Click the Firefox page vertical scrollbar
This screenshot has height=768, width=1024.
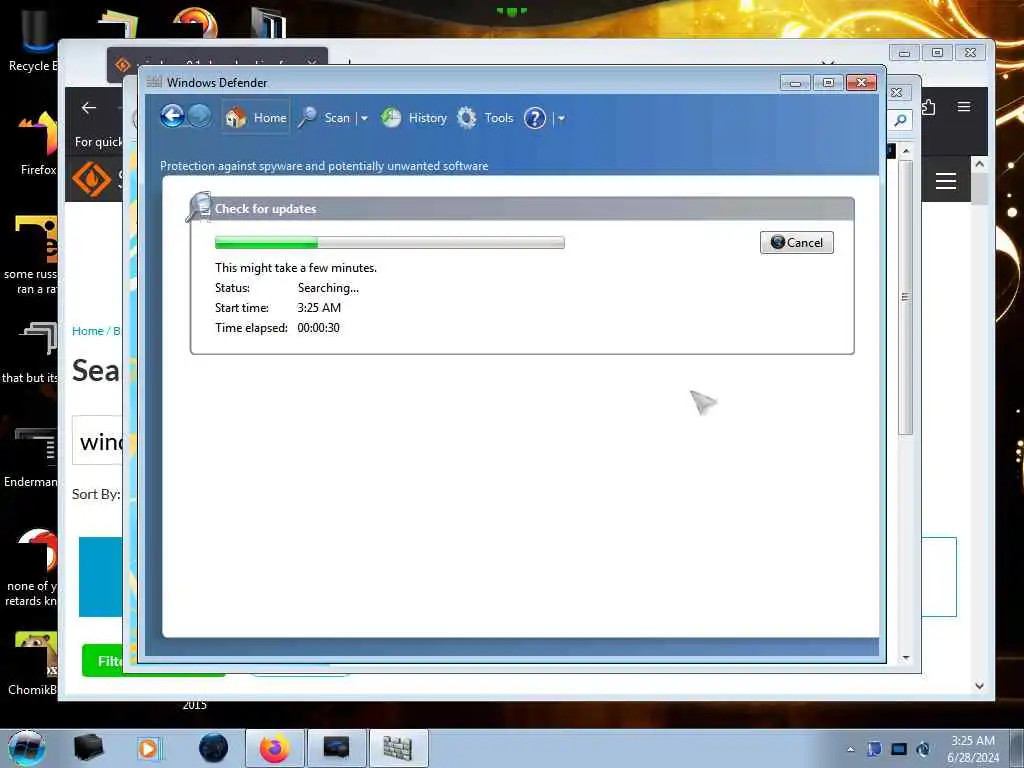(979, 424)
